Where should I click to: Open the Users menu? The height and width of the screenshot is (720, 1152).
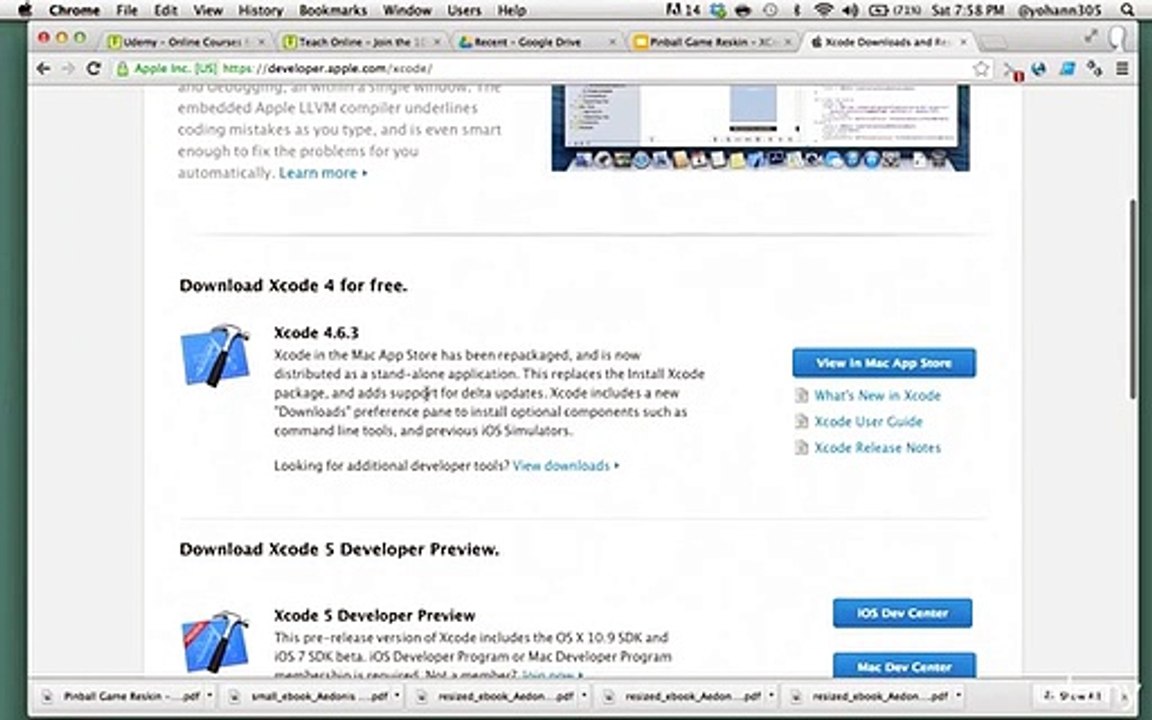tap(464, 10)
